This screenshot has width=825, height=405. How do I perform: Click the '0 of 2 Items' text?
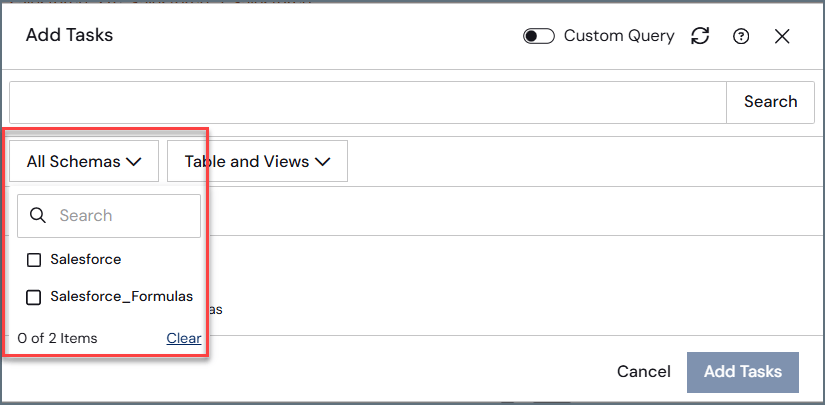pos(57,338)
